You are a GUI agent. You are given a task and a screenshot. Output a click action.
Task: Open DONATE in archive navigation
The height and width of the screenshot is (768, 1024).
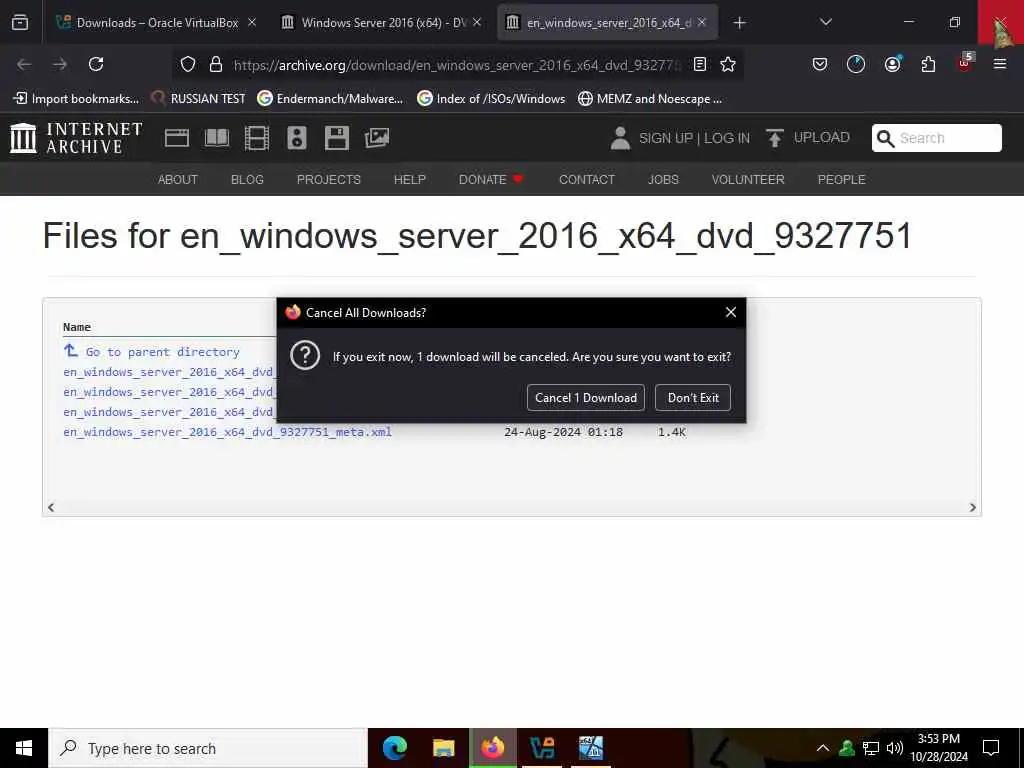pos(490,180)
